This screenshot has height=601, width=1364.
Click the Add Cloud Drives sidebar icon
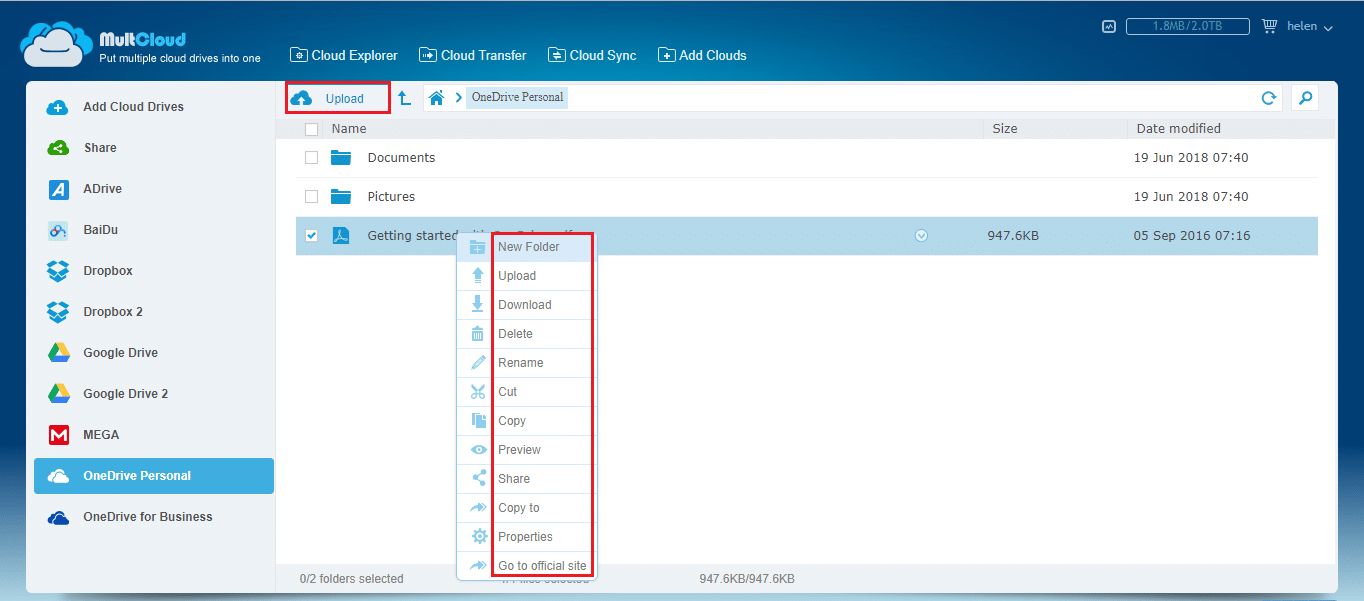point(60,106)
